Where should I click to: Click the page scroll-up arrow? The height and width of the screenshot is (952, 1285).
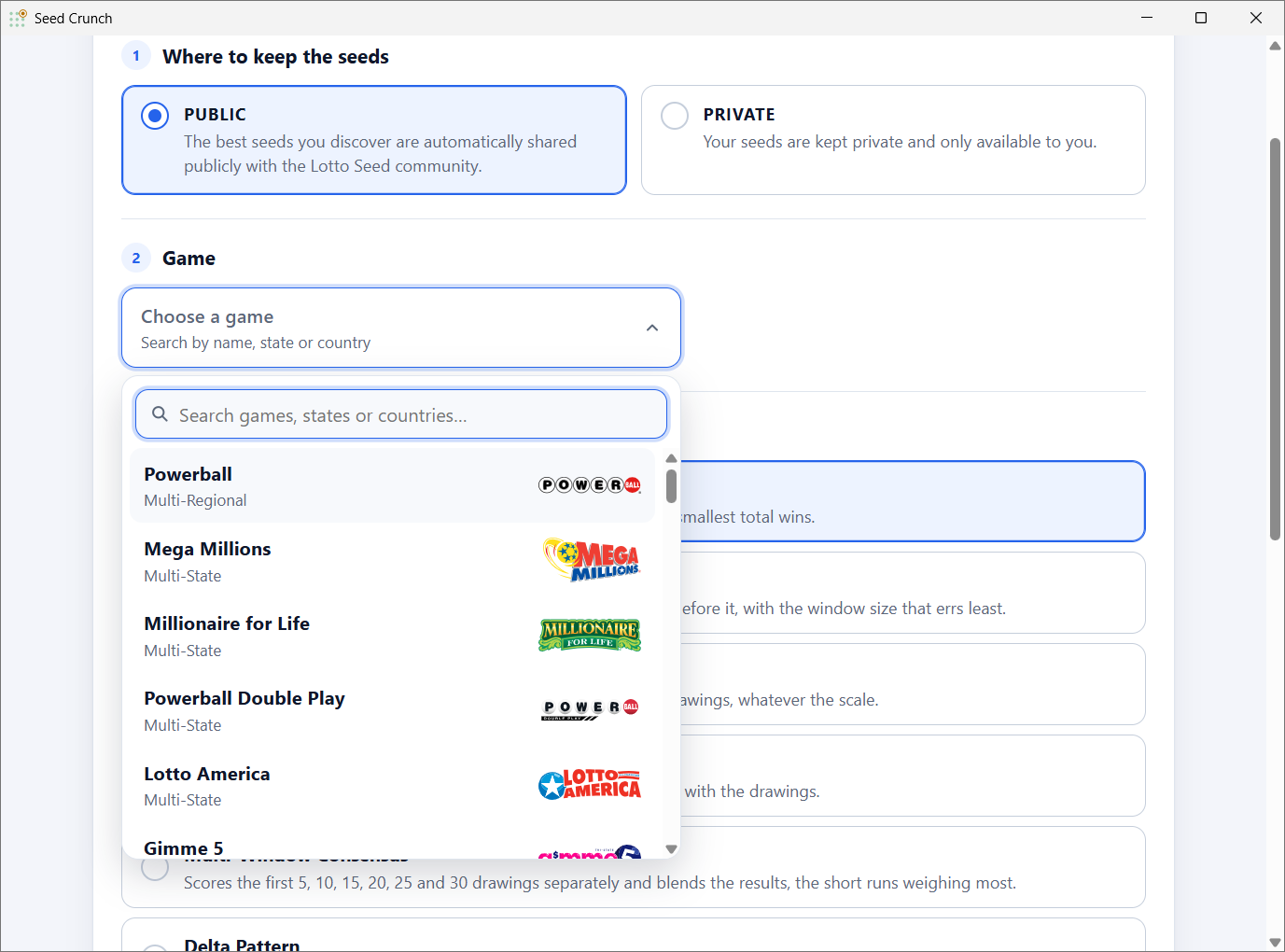pos(1275,46)
